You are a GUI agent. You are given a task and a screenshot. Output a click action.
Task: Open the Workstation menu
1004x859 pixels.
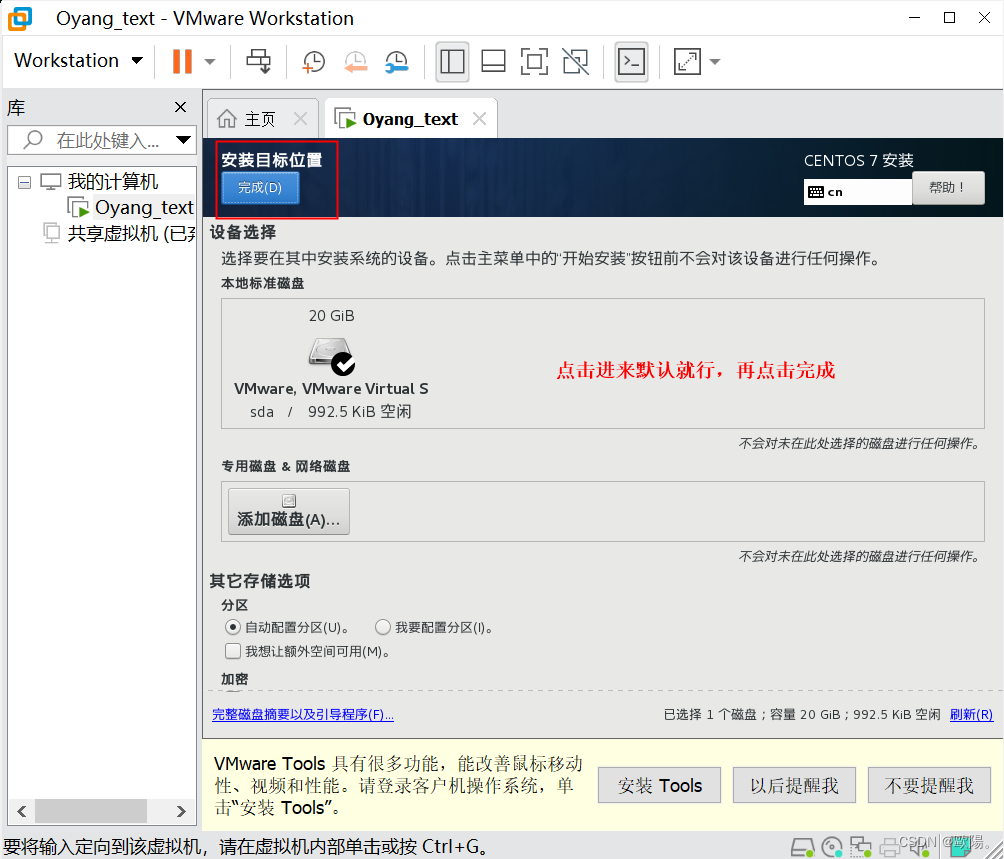pos(78,61)
